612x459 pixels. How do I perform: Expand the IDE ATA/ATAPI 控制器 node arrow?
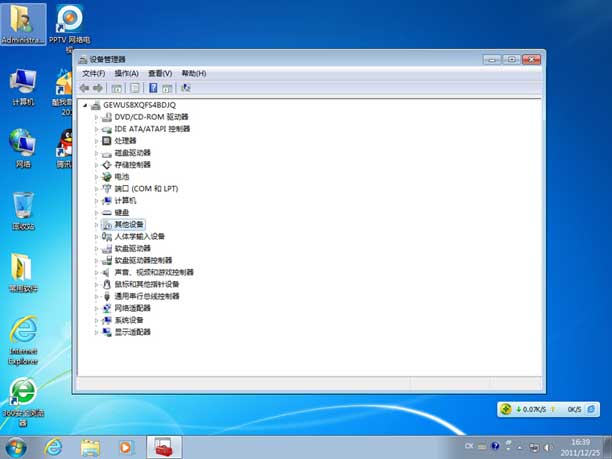click(96, 129)
